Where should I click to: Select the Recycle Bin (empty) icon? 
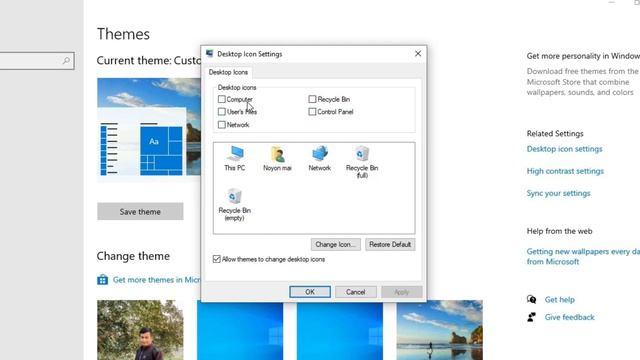235,204
